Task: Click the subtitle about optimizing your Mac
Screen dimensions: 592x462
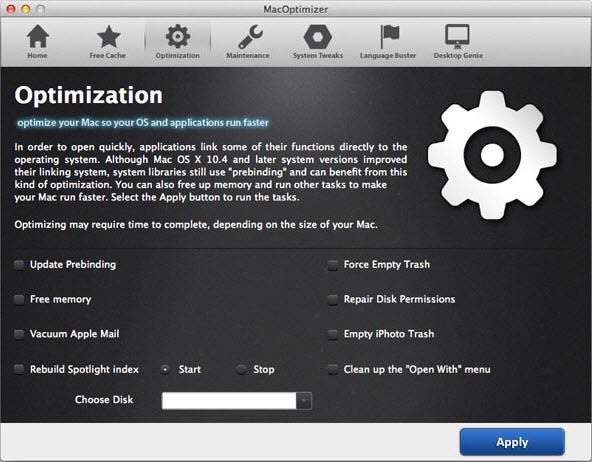Action: point(143,123)
